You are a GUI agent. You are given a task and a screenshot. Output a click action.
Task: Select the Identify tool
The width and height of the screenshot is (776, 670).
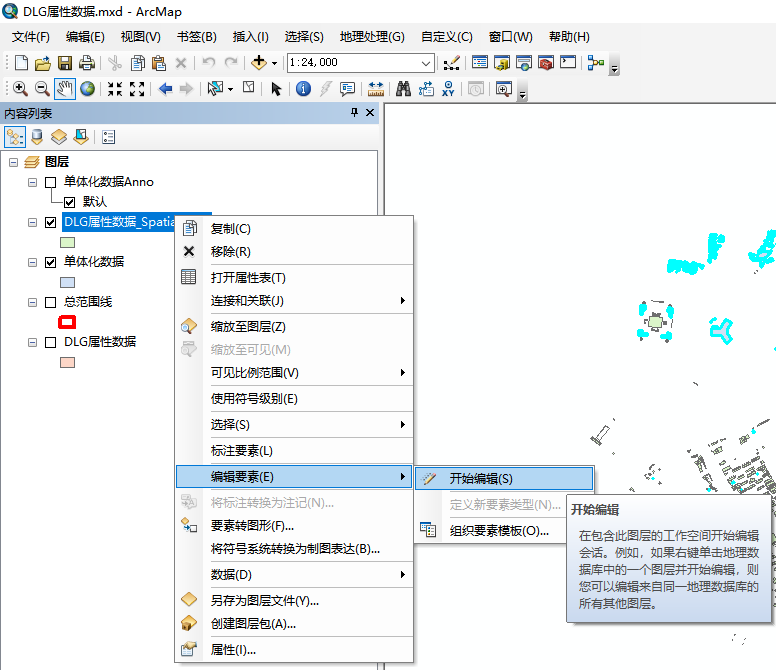303,89
